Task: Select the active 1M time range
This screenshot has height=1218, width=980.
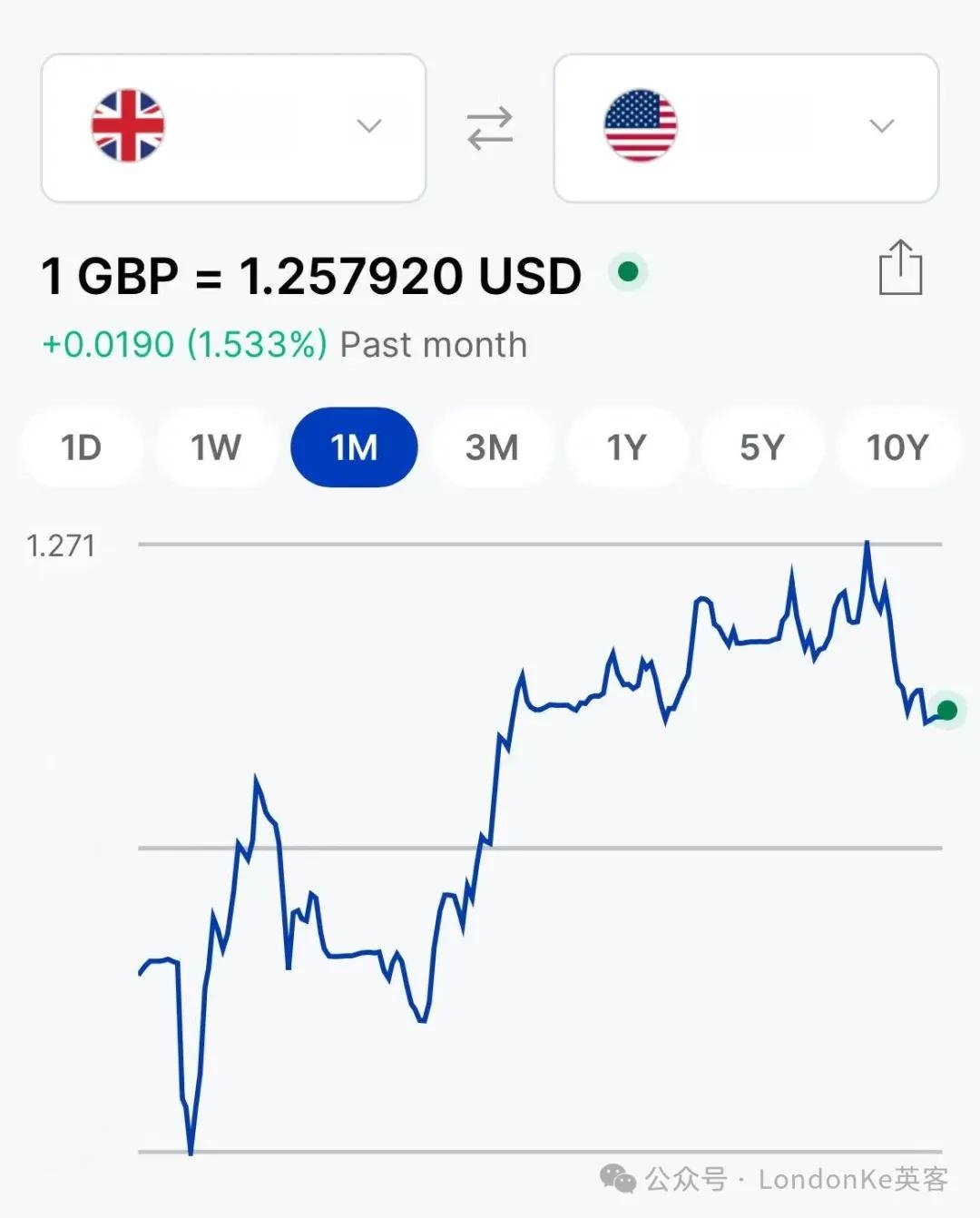Action: 354,447
